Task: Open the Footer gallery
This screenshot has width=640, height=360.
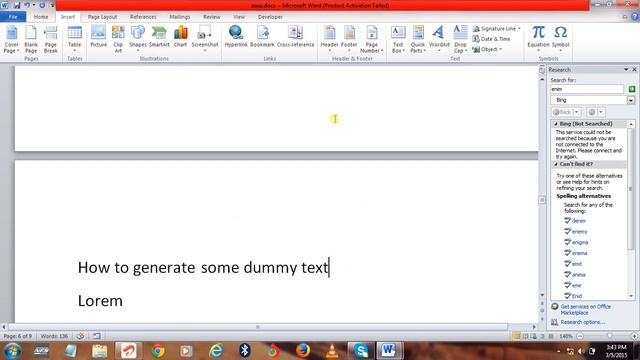Action: tap(349, 38)
